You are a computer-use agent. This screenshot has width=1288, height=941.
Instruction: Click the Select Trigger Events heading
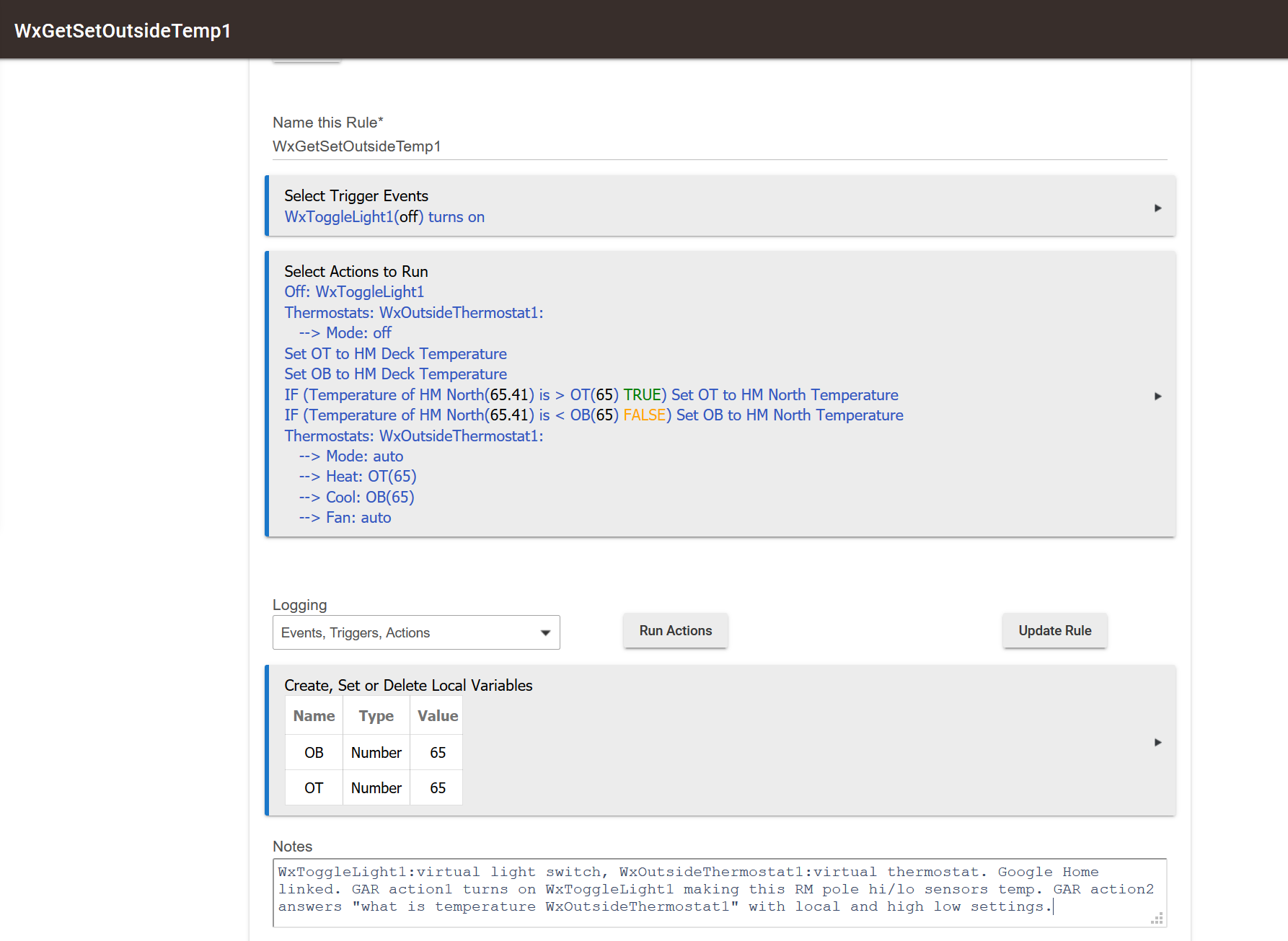356,196
